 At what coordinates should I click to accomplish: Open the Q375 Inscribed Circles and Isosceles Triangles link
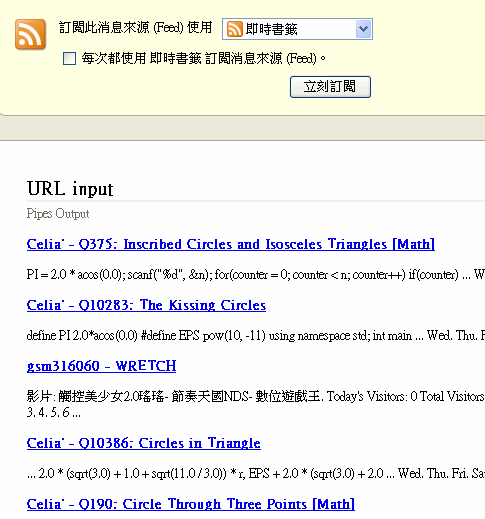tap(231, 244)
